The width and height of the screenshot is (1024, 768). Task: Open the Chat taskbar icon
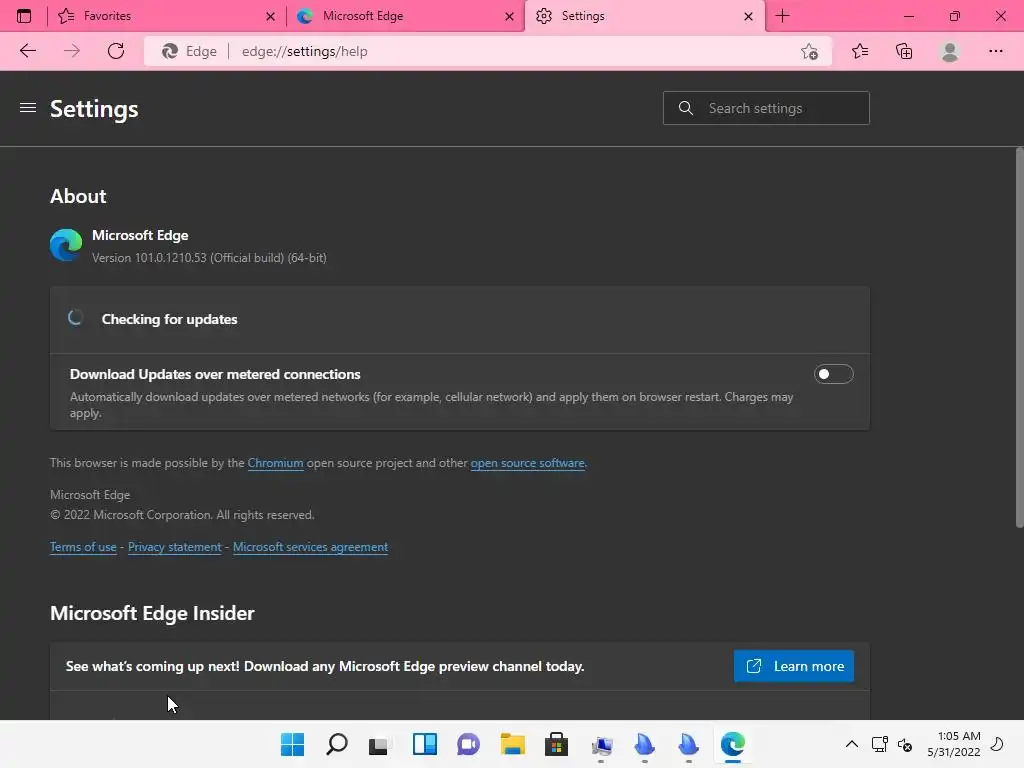468,744
